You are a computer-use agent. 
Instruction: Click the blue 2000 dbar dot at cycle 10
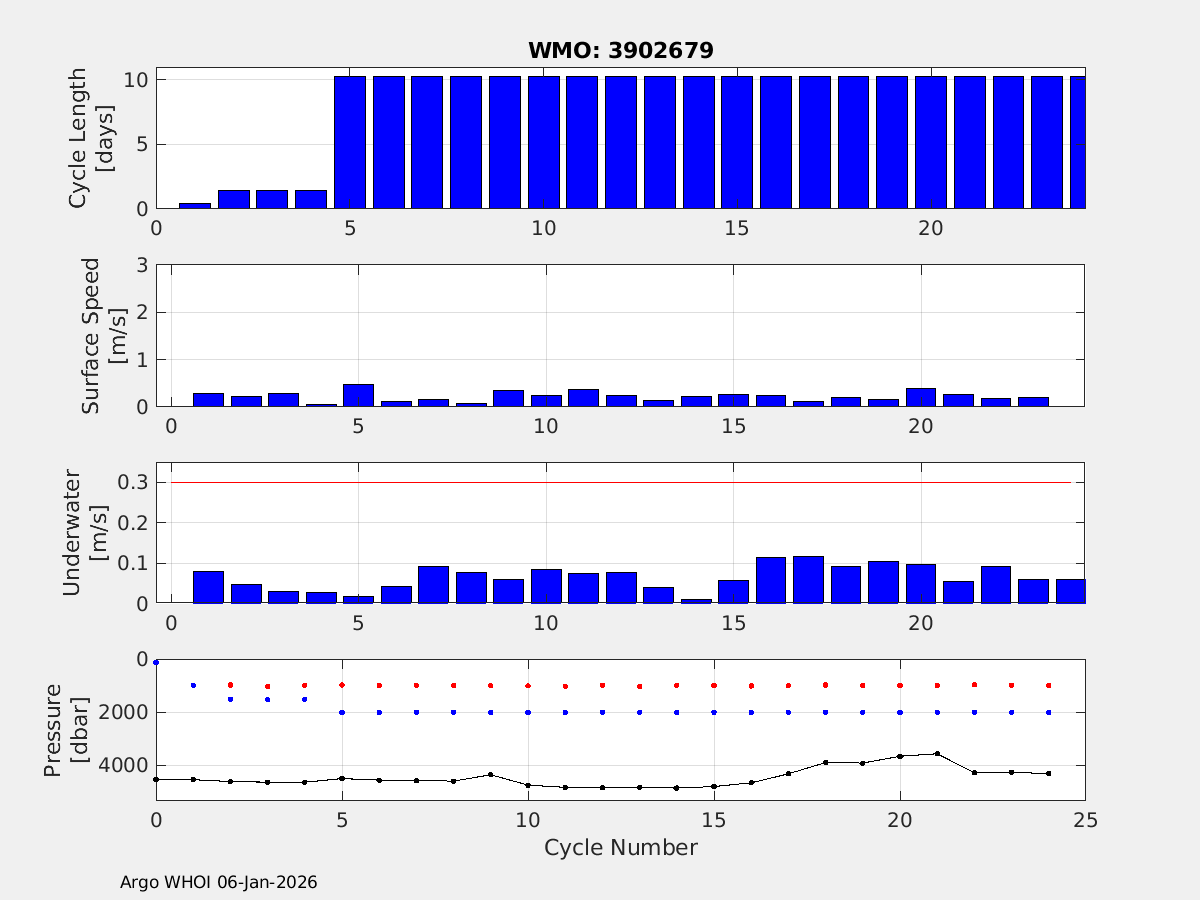(528, 712)
